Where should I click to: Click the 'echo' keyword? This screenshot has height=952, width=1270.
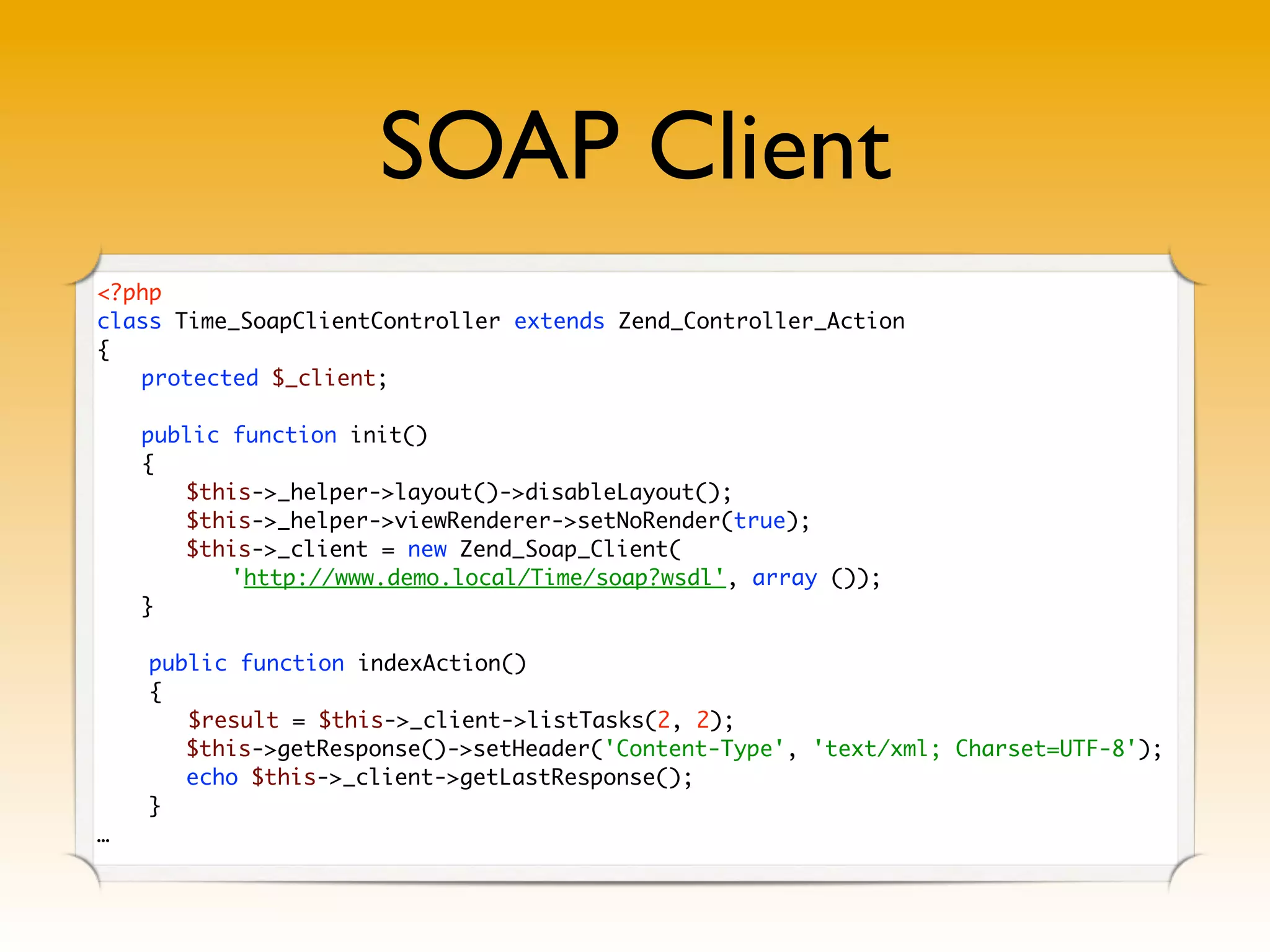[x=212, y=777]
